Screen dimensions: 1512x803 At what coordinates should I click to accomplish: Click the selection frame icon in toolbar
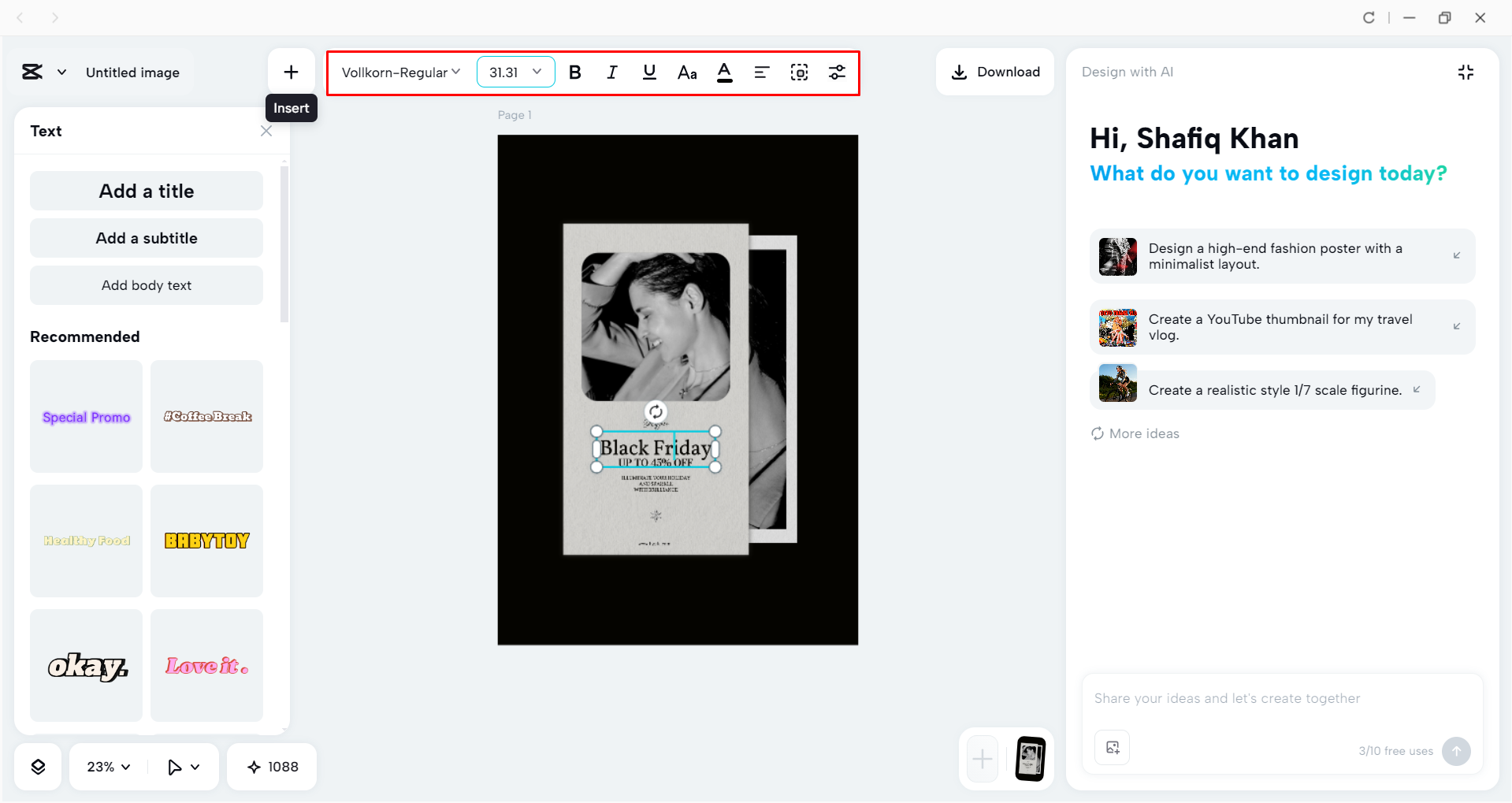[799, 72]
